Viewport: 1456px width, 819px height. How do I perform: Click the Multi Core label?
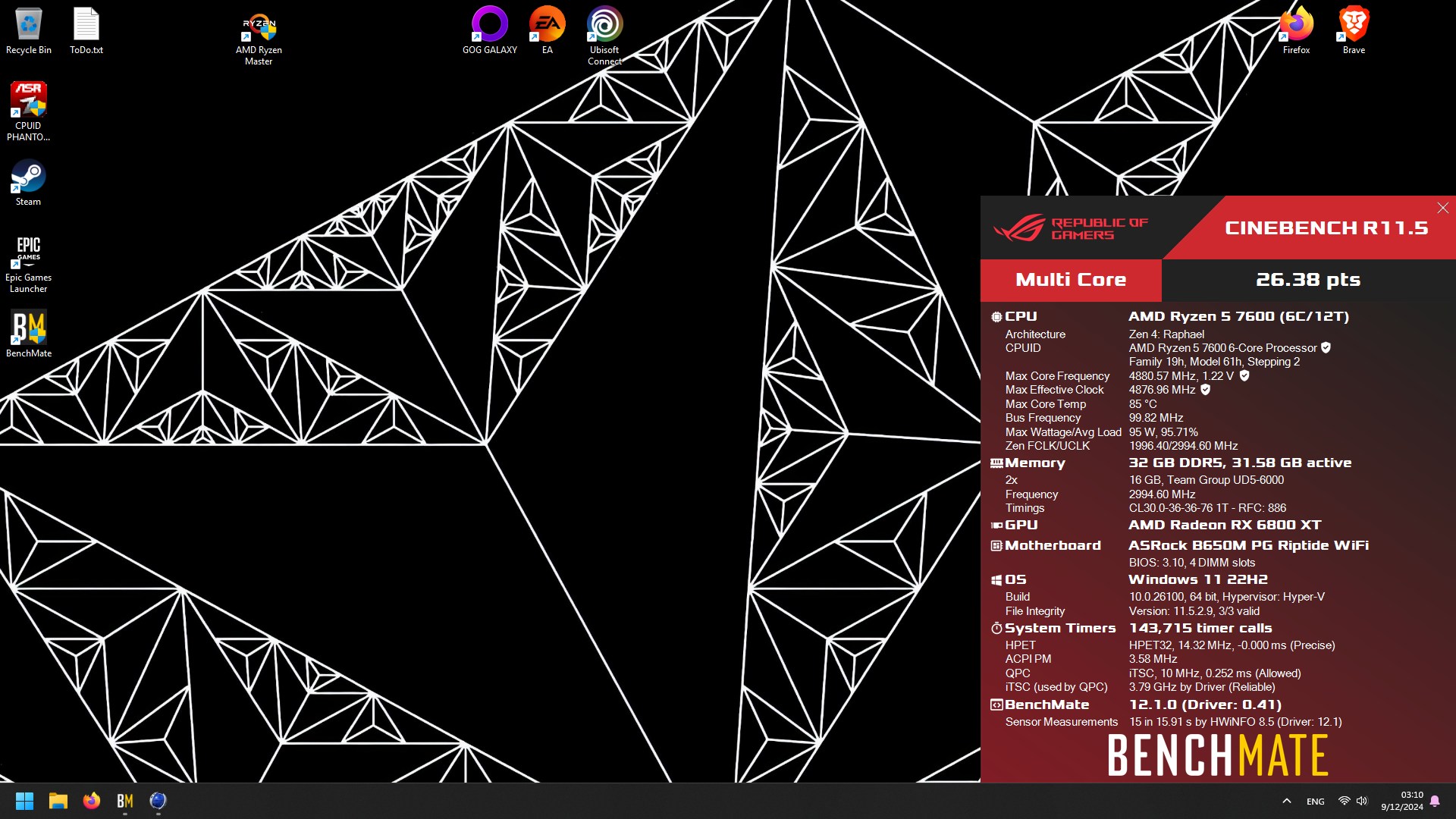point(1071,280)
